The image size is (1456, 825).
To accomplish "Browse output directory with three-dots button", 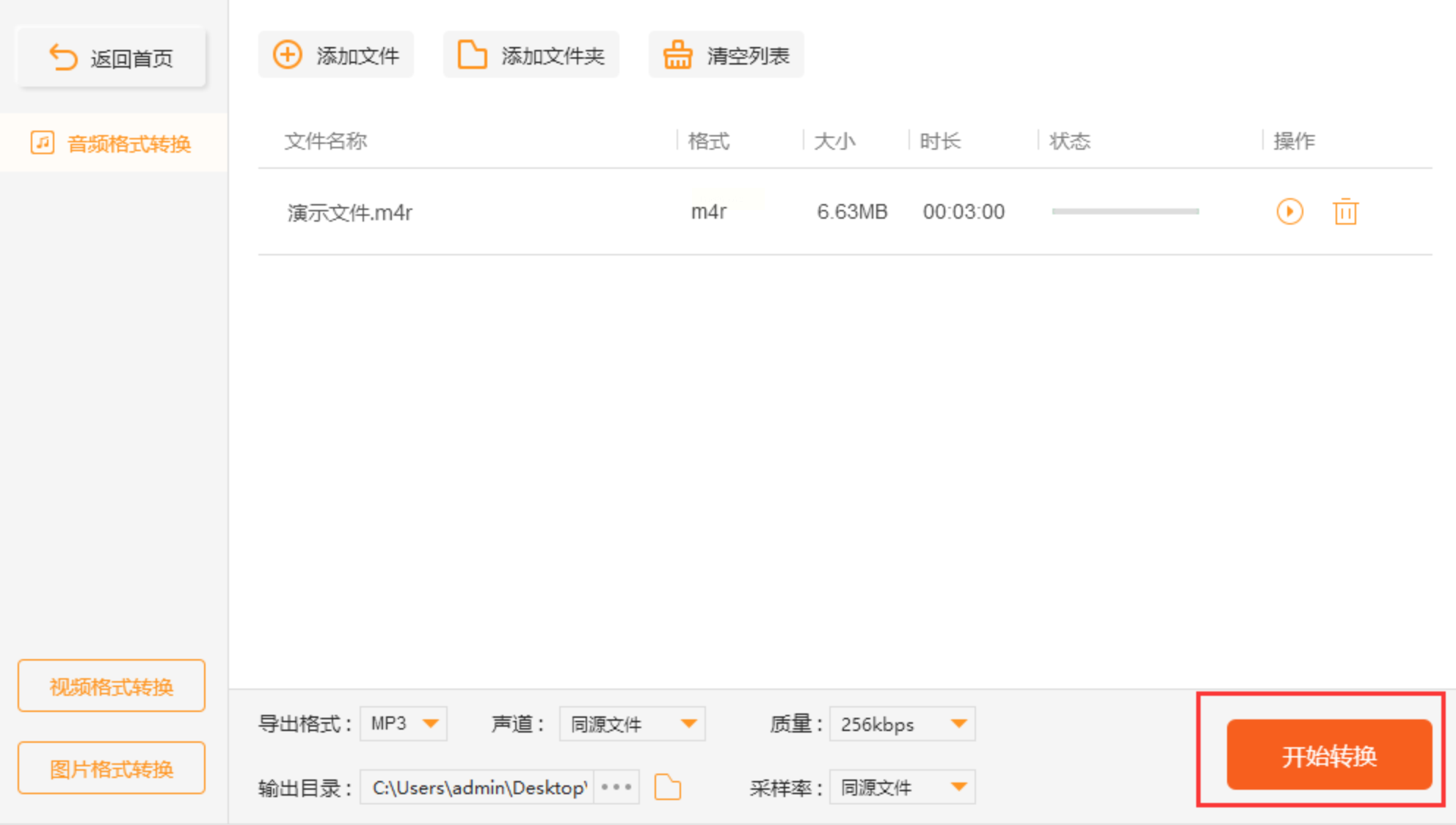I will pyautogui.click(x=616, y=788).
